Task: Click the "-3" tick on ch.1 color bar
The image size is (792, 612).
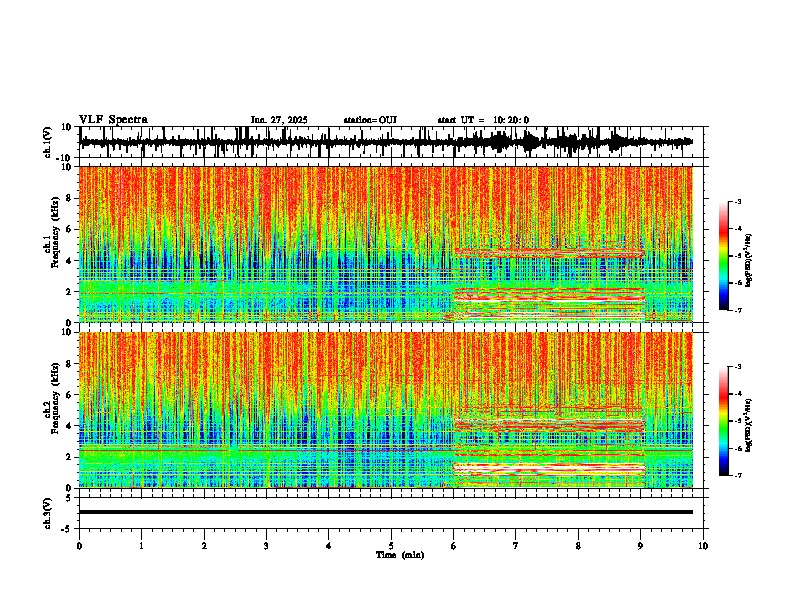Action: point(737,202)
